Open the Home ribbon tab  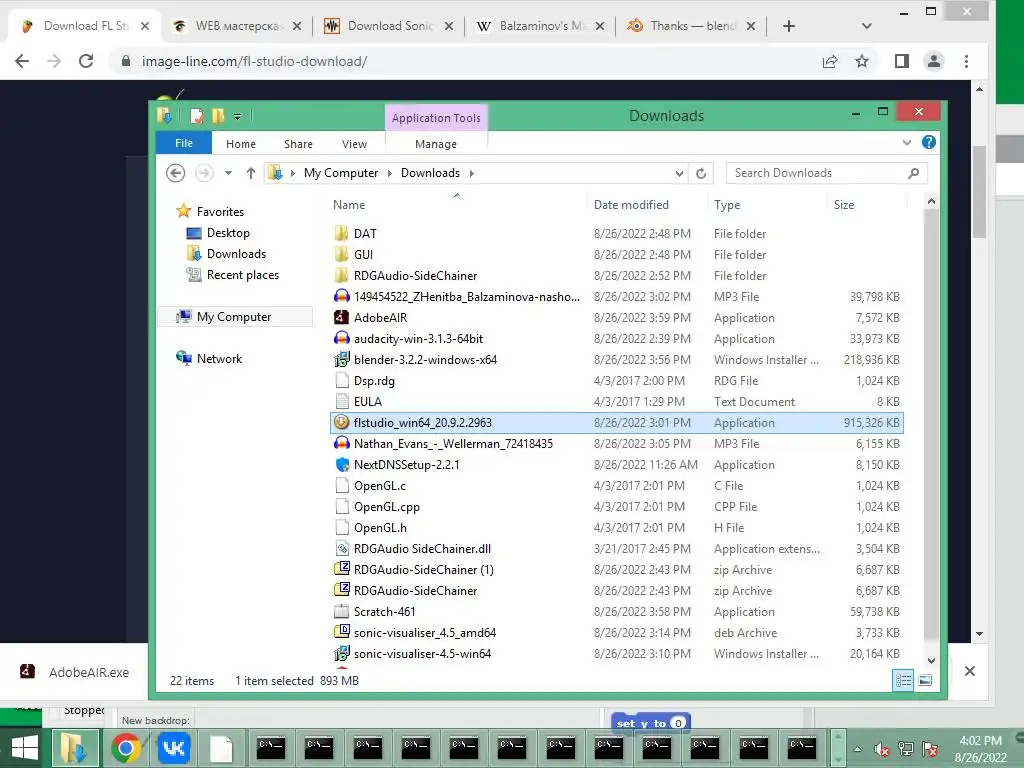pyautogui.click(x=240, y=144)
